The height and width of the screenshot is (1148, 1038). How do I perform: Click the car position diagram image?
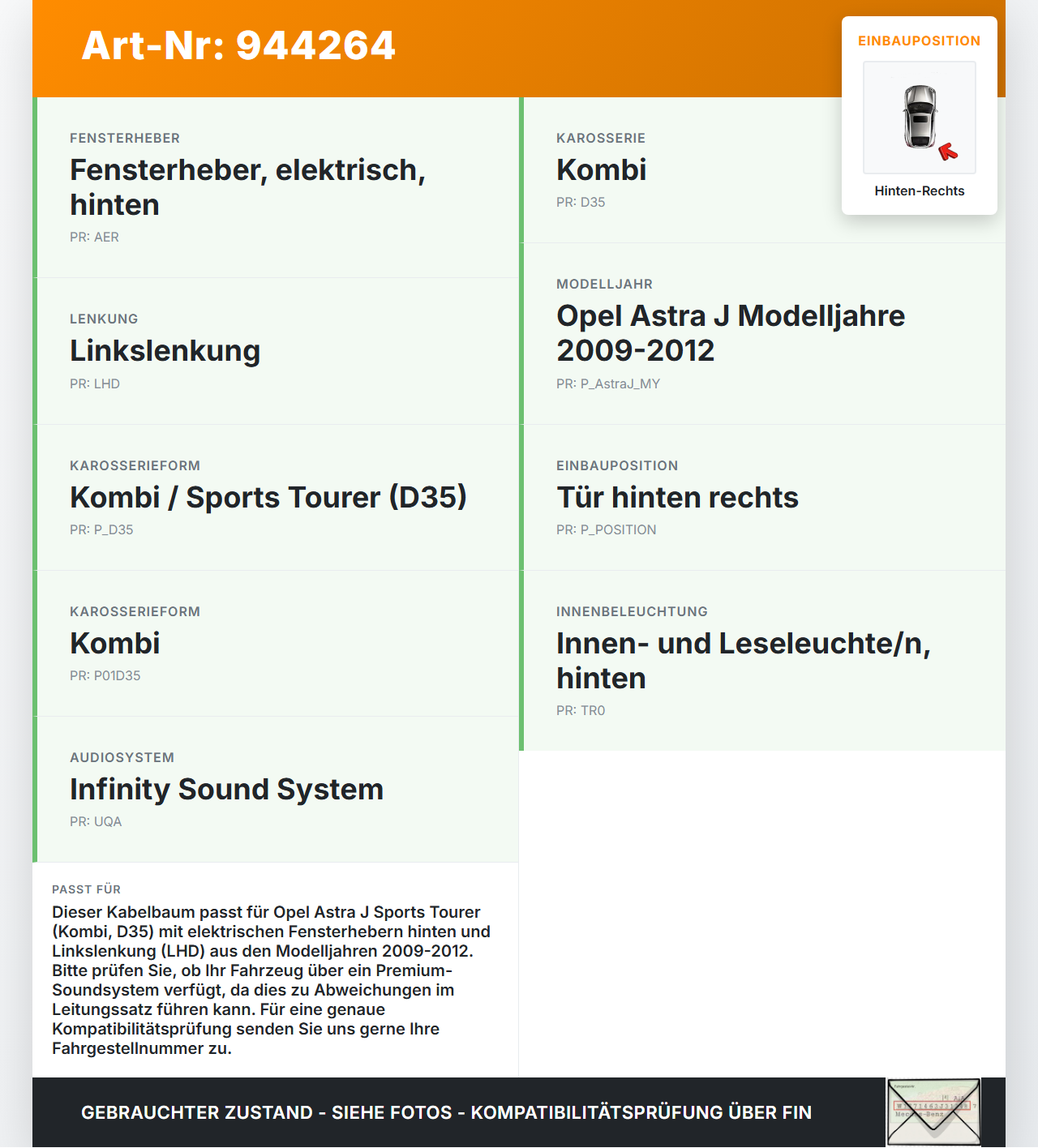(x=920, y=118)
